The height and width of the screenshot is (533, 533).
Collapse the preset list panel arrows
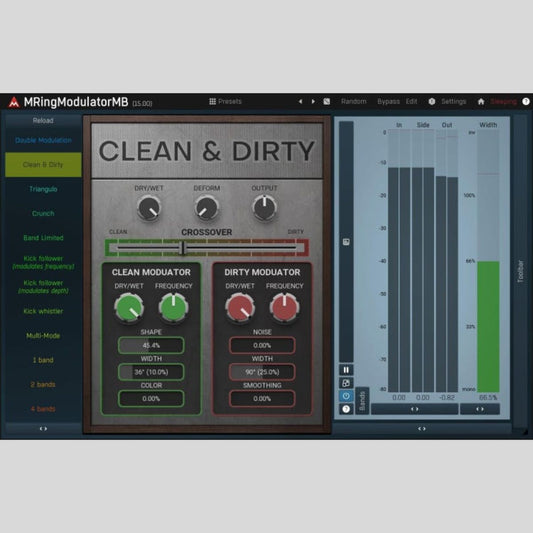(43, 429)
